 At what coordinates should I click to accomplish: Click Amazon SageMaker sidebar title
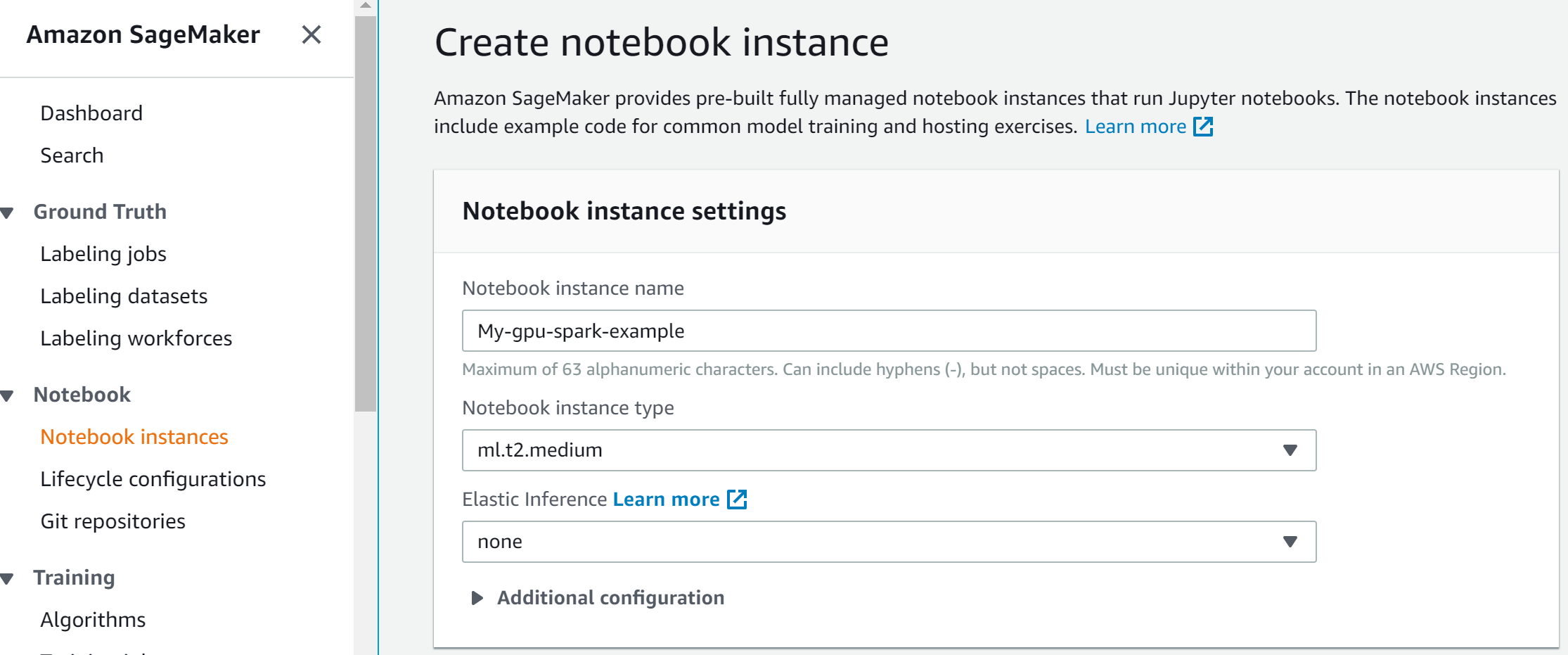point(143,34)
